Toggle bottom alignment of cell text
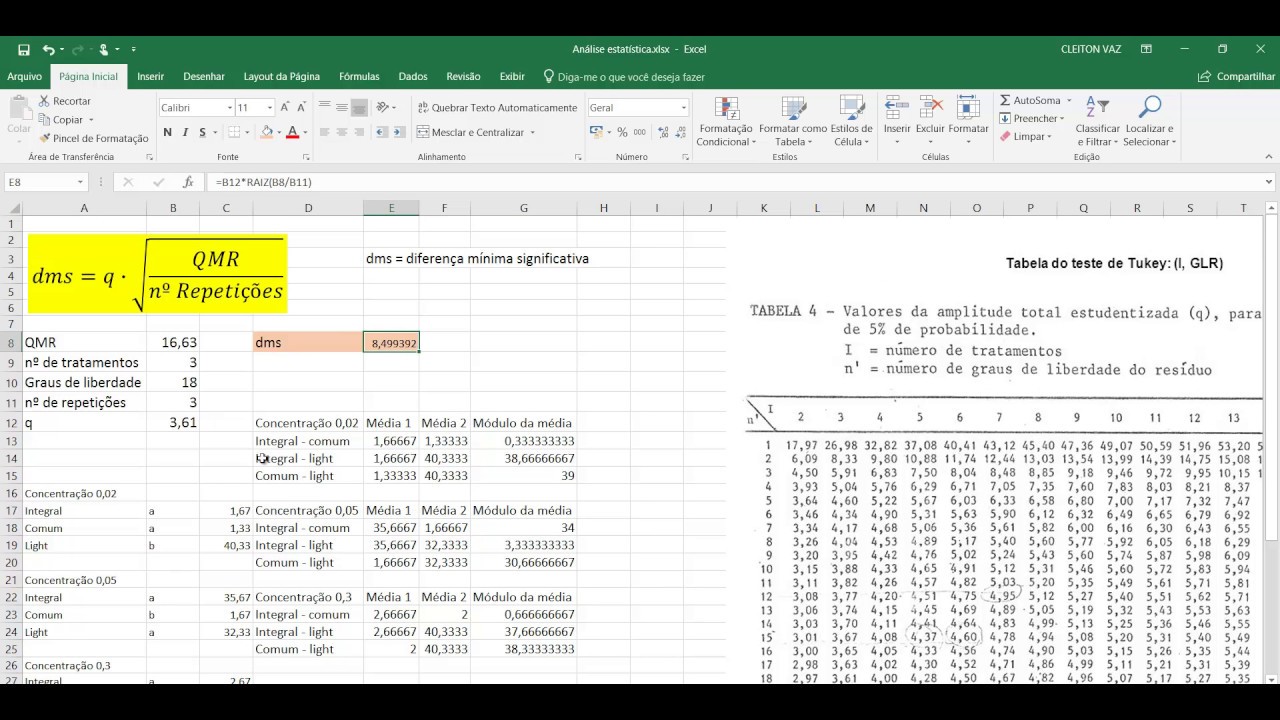The image size is (1280, 720). [360, 107]
